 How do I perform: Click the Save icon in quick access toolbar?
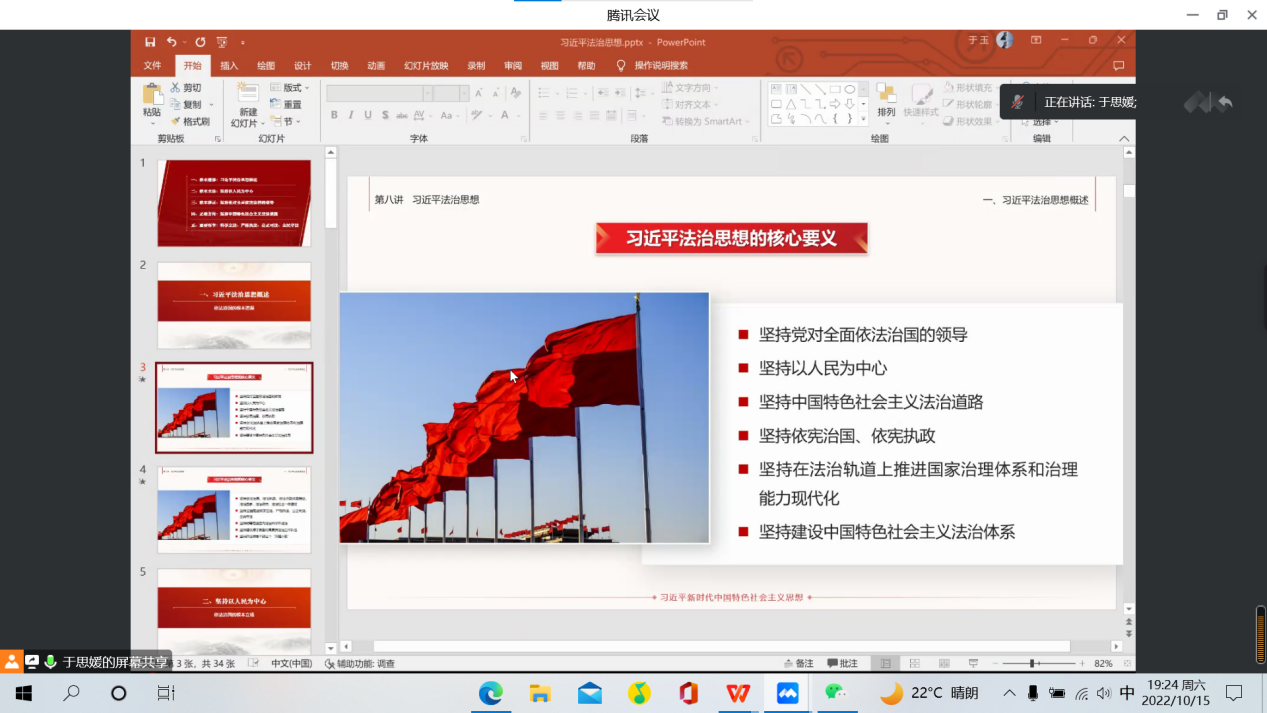[x=150, y=42]
